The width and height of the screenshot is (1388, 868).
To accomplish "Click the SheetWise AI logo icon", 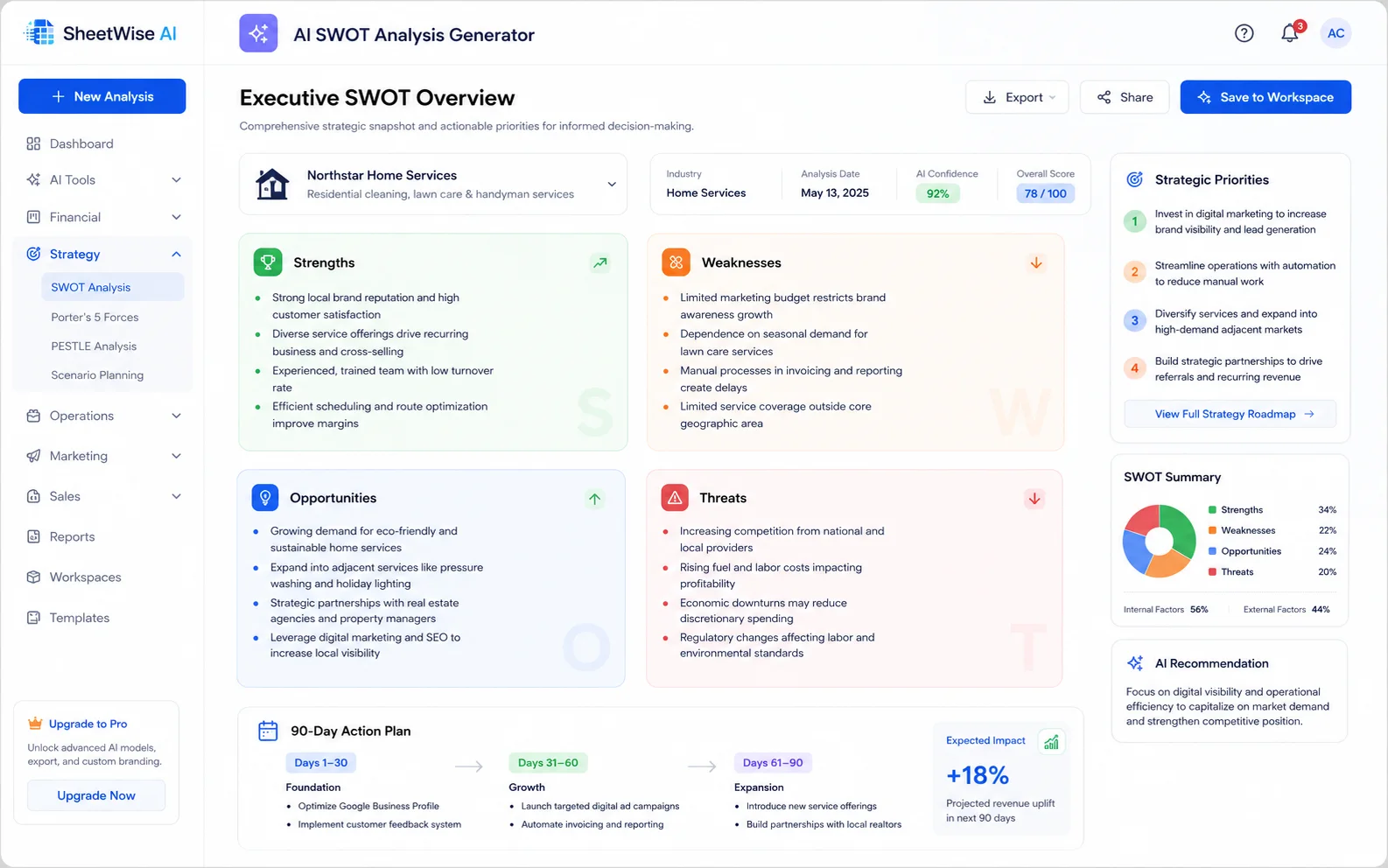I will click(39, 33).
